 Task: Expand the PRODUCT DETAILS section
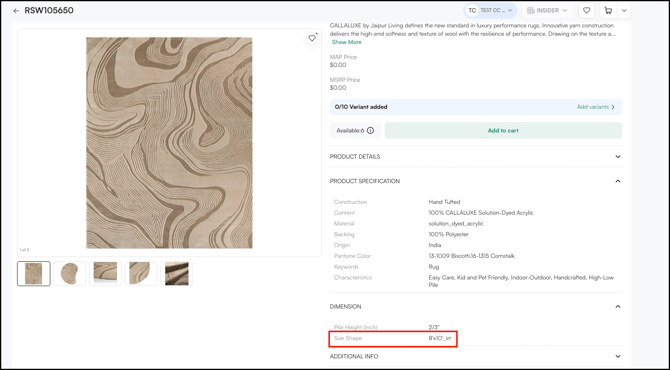click(476, 156)
